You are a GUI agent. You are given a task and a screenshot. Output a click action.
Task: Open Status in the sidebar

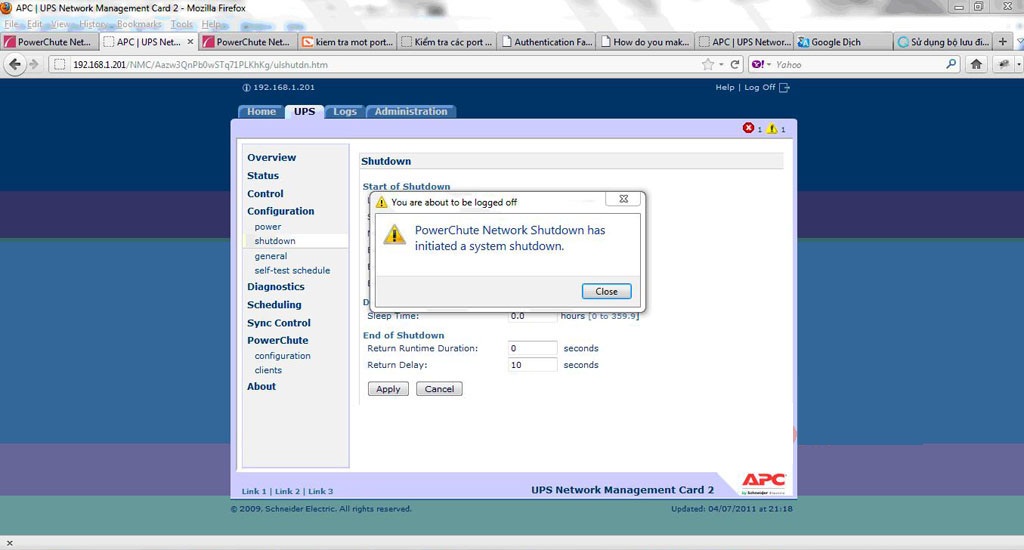click(263, 176)
